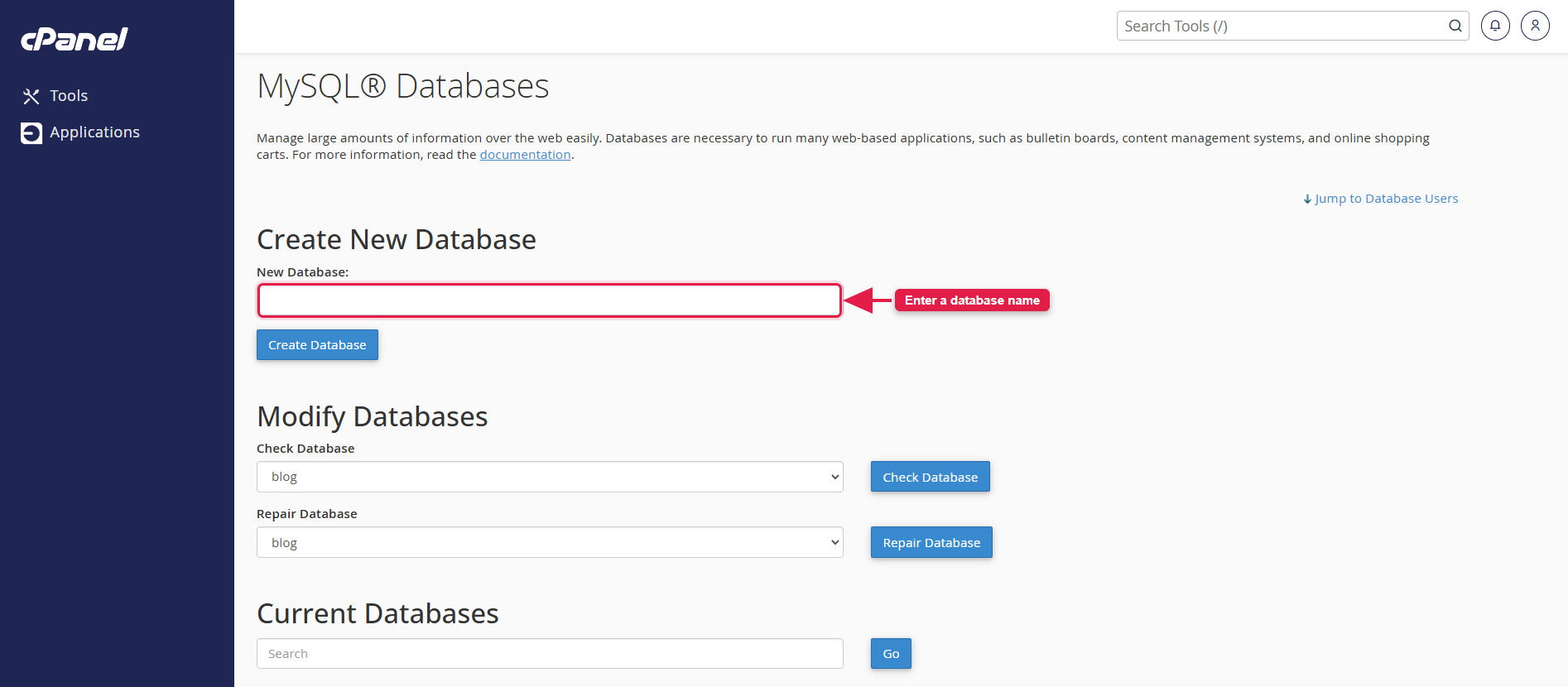Click the Current Databases heading

point(378,613)
